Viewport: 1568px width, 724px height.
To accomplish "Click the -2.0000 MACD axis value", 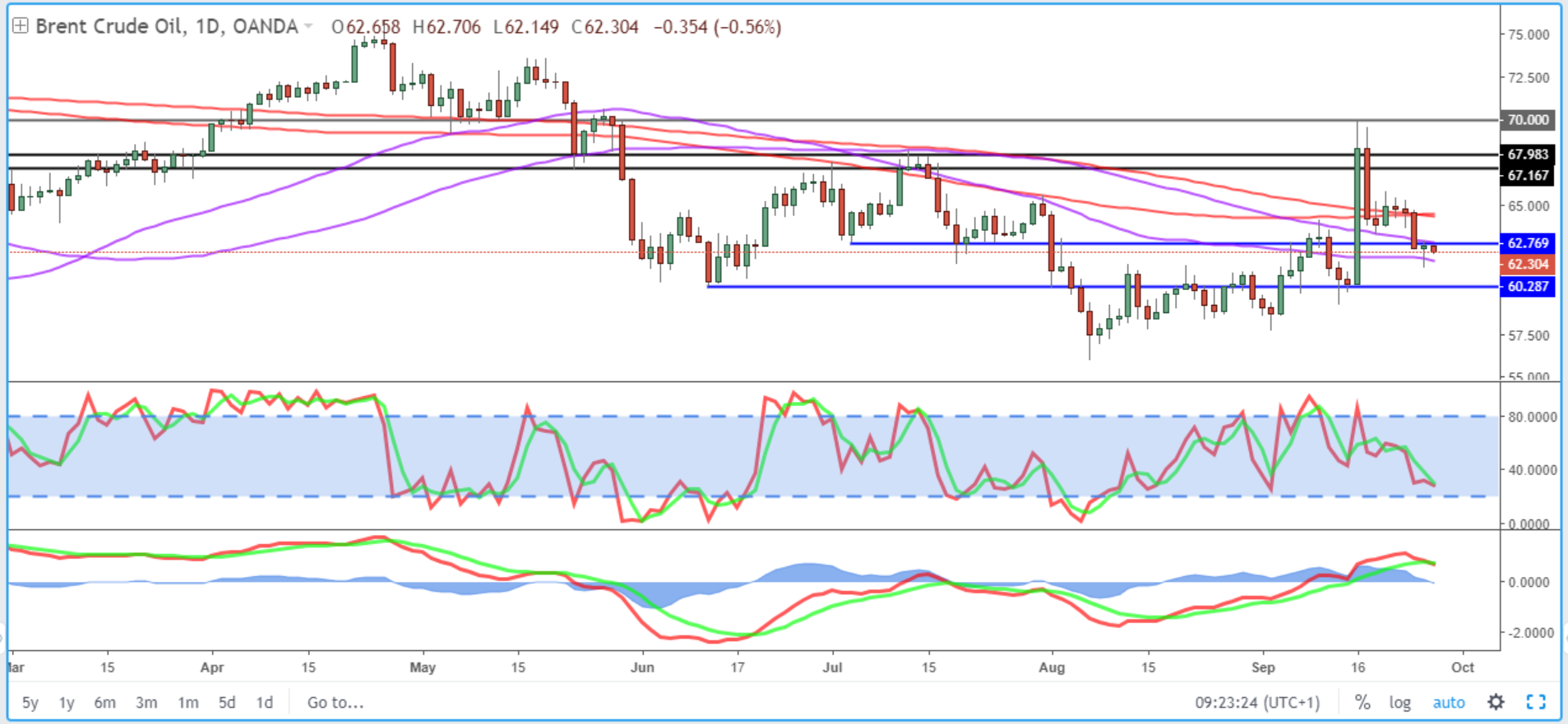I will coord(1529,633).
